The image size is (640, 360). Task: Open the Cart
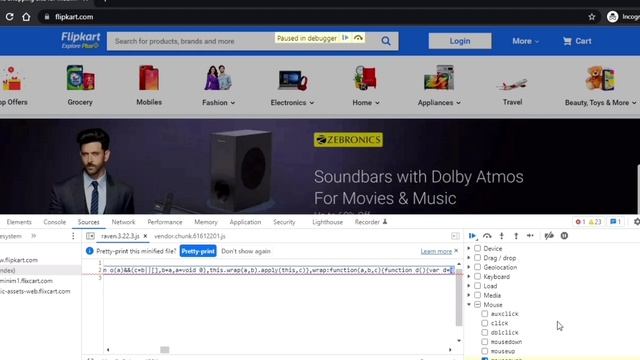point(577,41)
